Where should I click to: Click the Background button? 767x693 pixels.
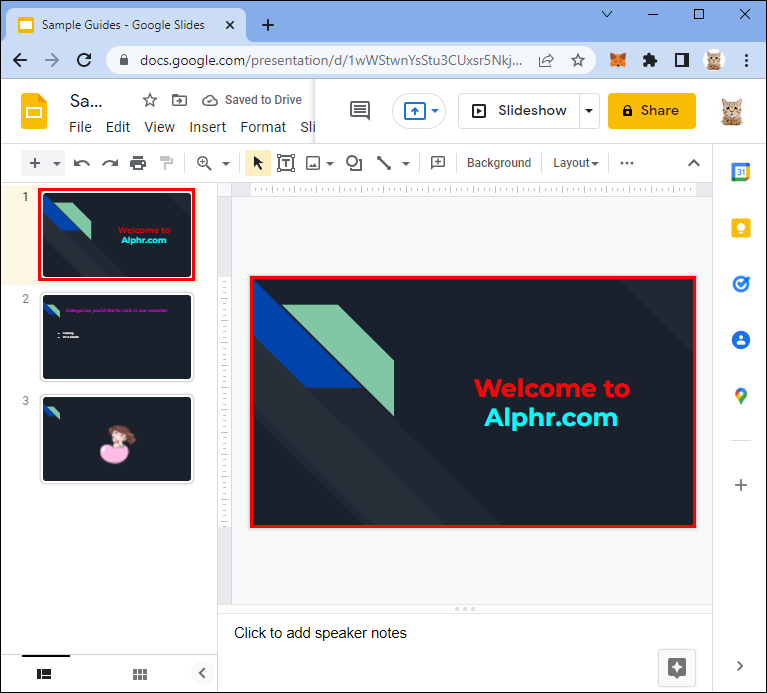[499, 163]
